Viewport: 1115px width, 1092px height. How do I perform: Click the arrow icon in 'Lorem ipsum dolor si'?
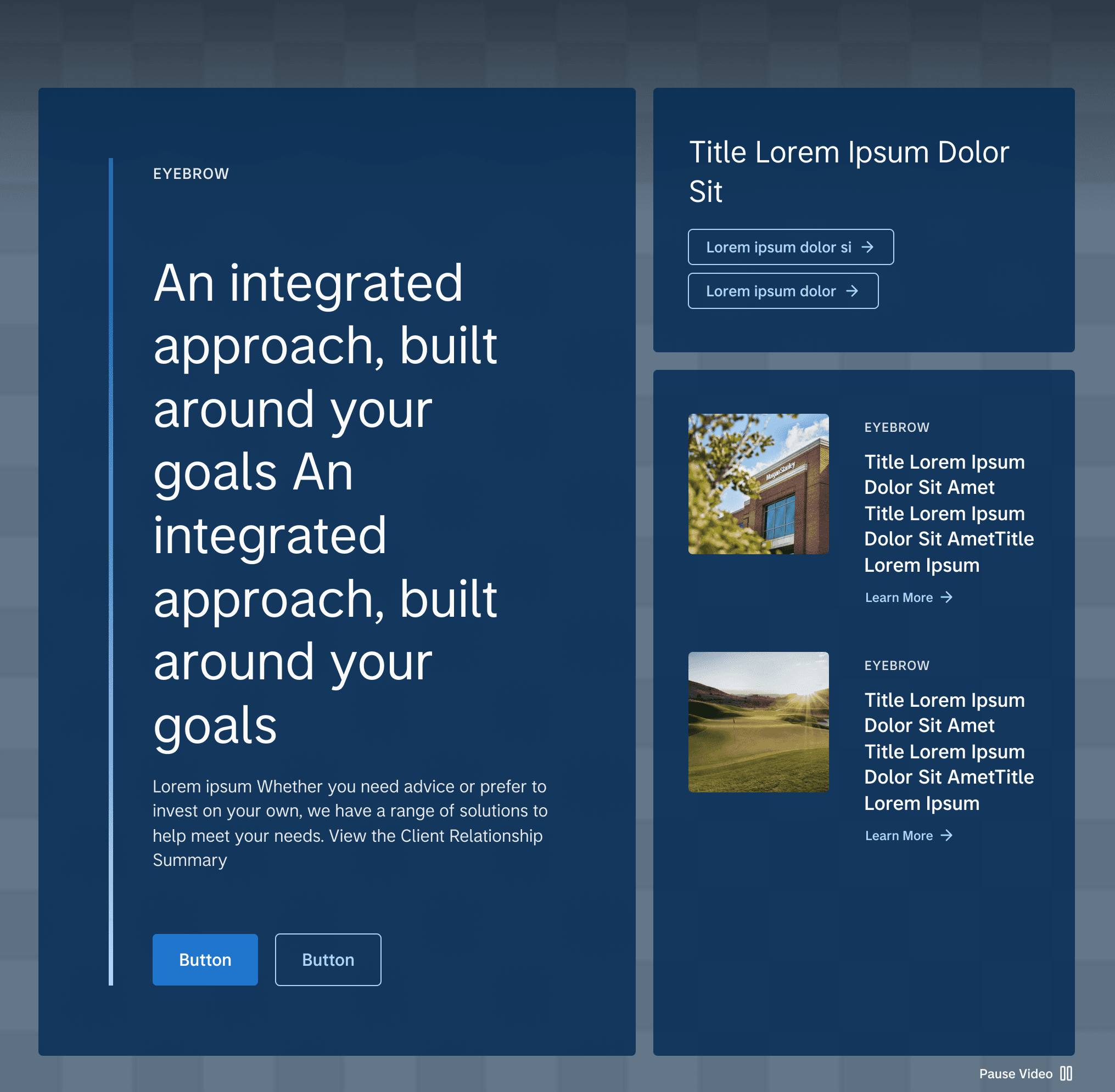pos(867,246)
